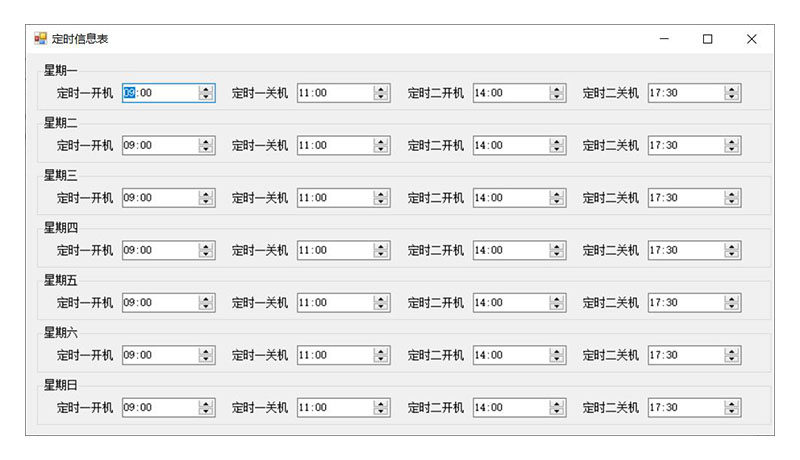Close the 定时信息表 window
The image size is (800, 460).
pyautogui.click(x=752, y=39)
